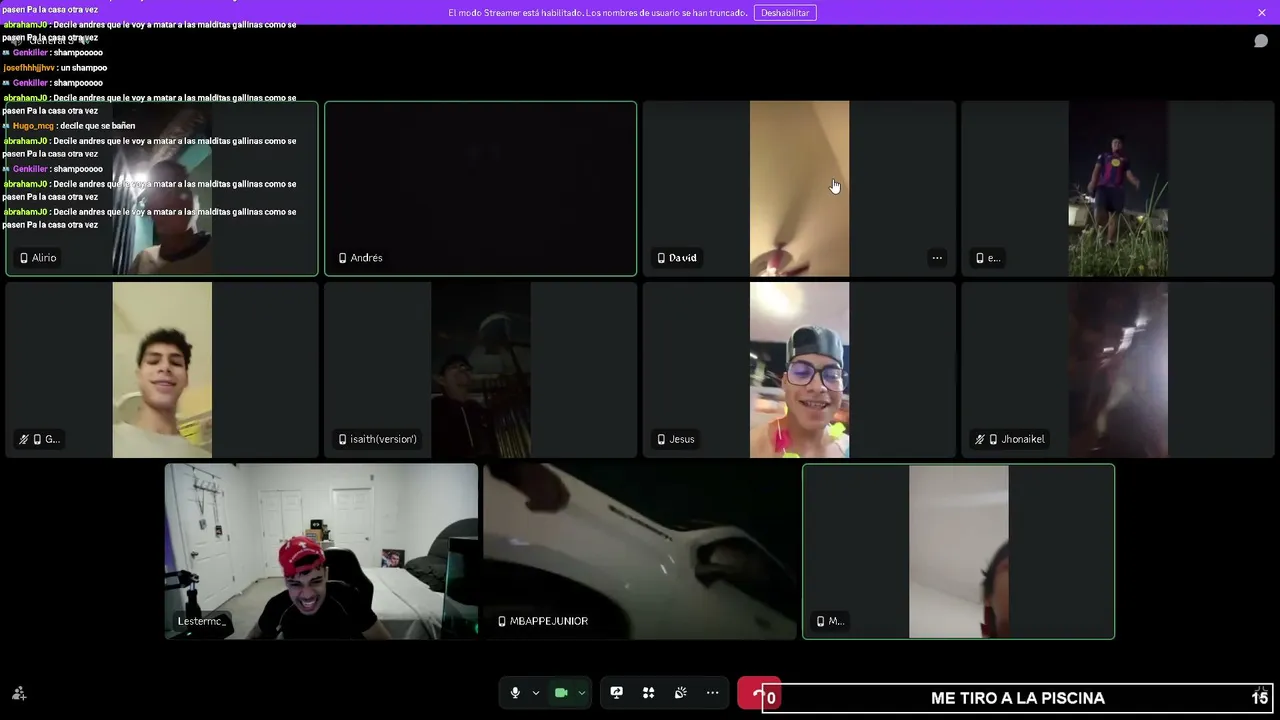Invite people with the add-user icon

tap(19, 693)
